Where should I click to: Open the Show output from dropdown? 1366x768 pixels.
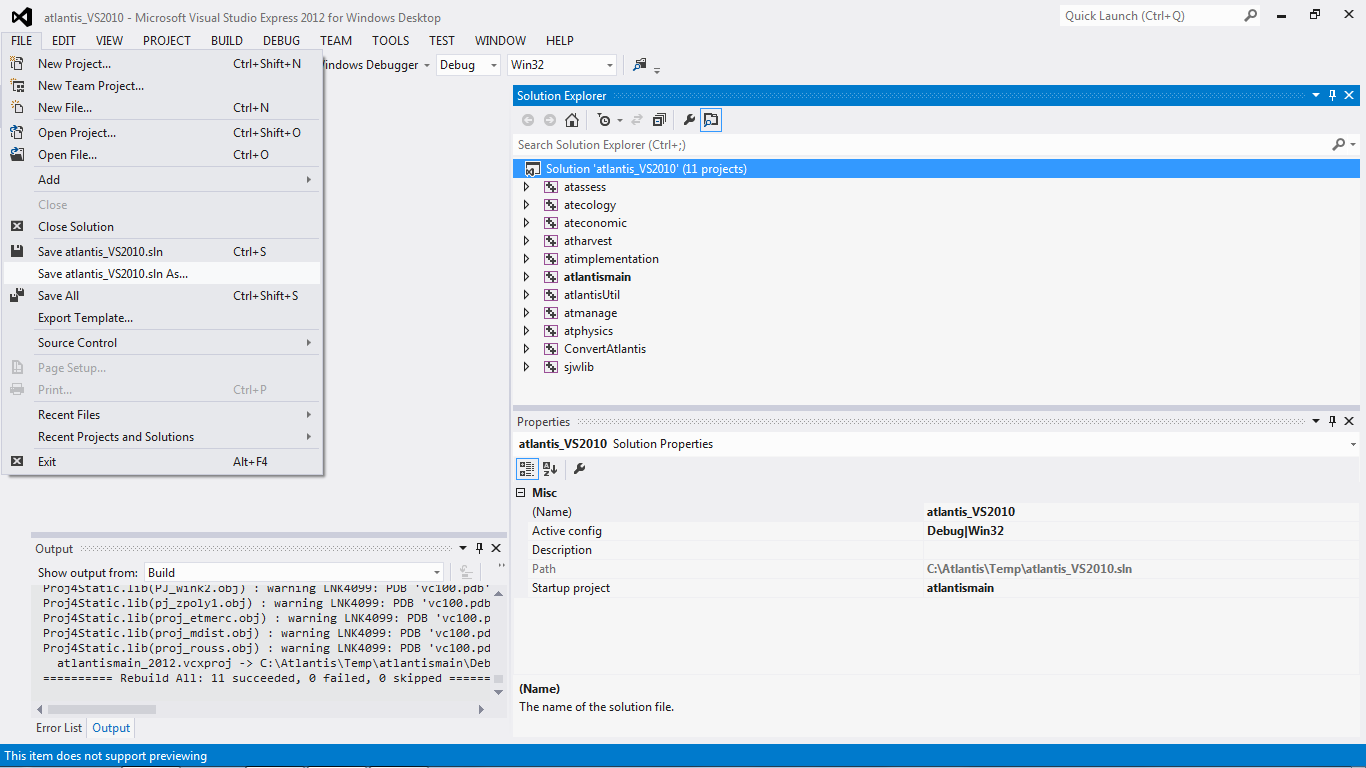(x=294, y=573)
